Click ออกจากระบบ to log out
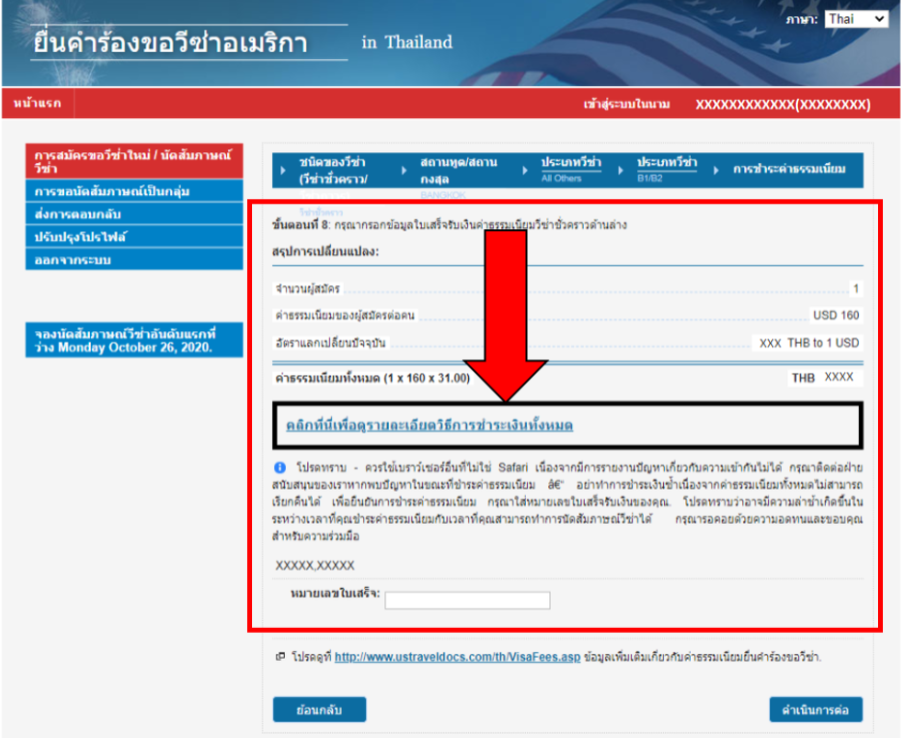The width and height of the screenshot is (901, 738). coord(134,259)
